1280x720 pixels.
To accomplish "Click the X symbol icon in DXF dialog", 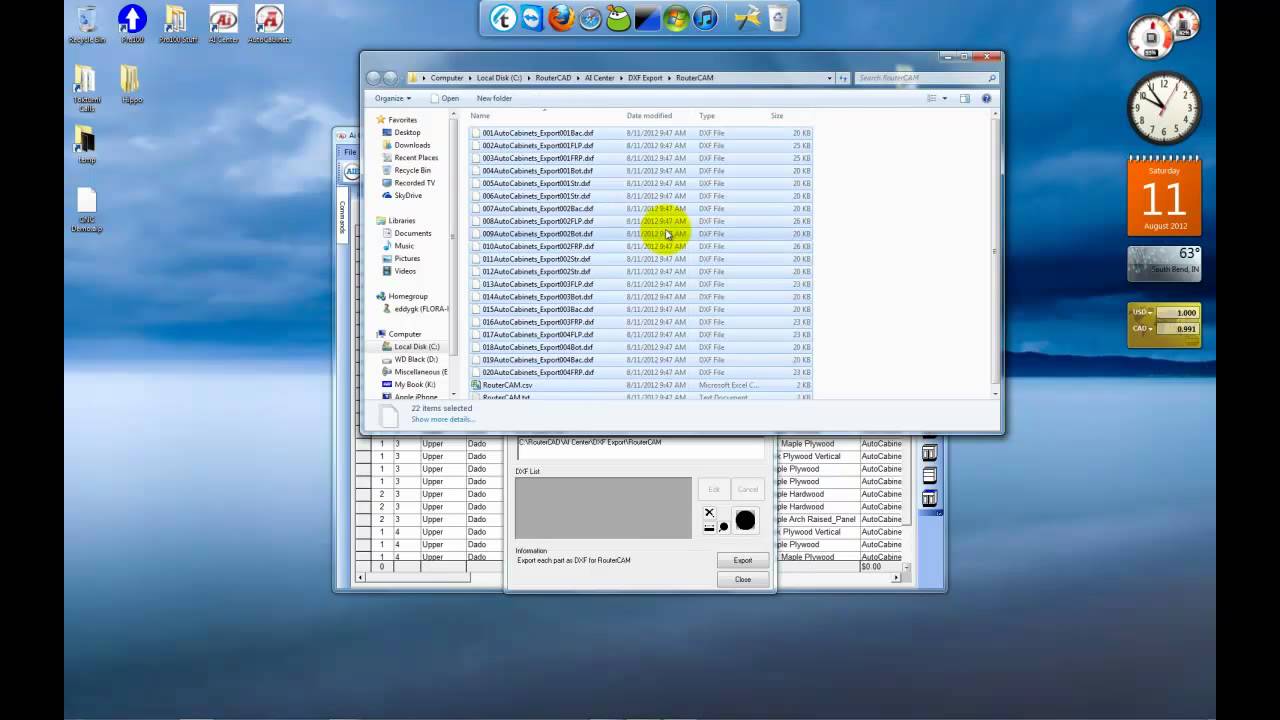I will (x=709, y=513).
